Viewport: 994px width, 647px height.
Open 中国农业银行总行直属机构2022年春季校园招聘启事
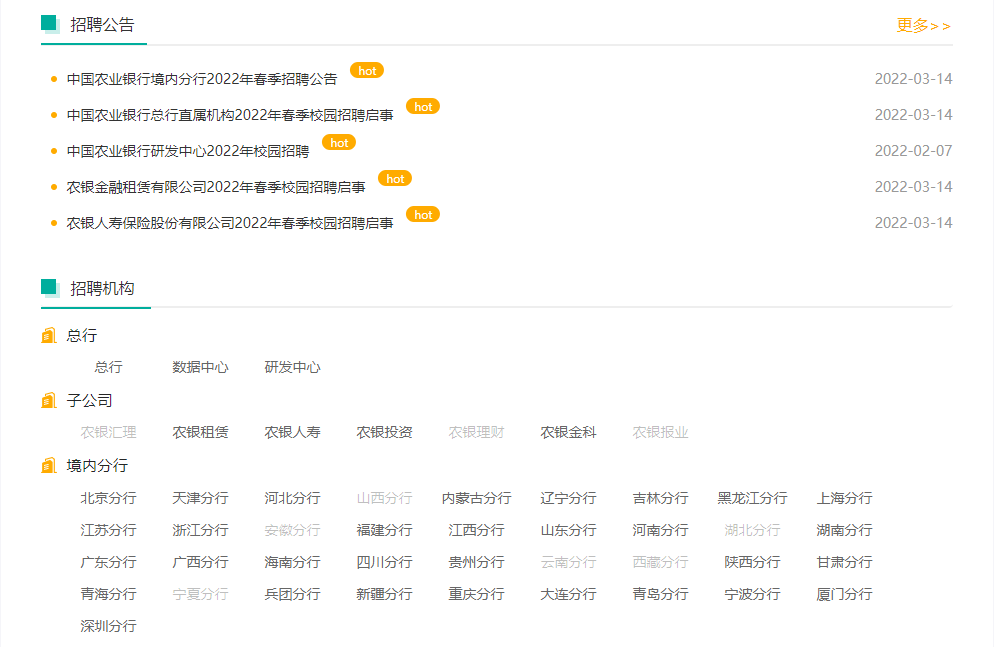tap(230, 115)
